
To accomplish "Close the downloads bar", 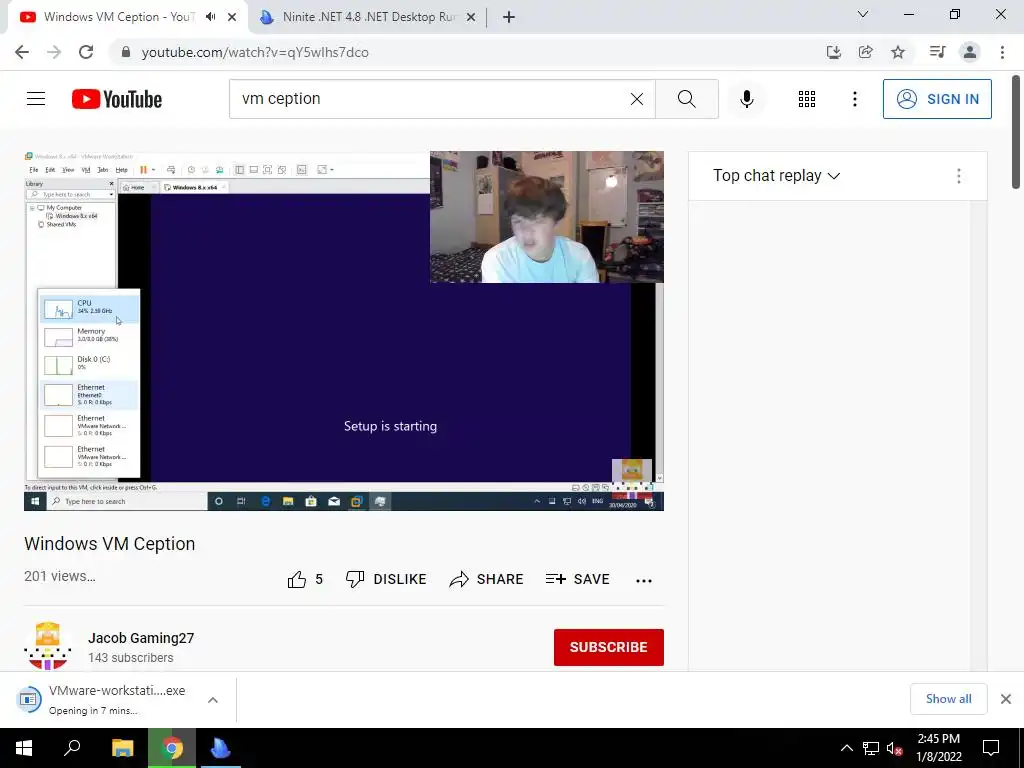I will [x=1006, y=699].
